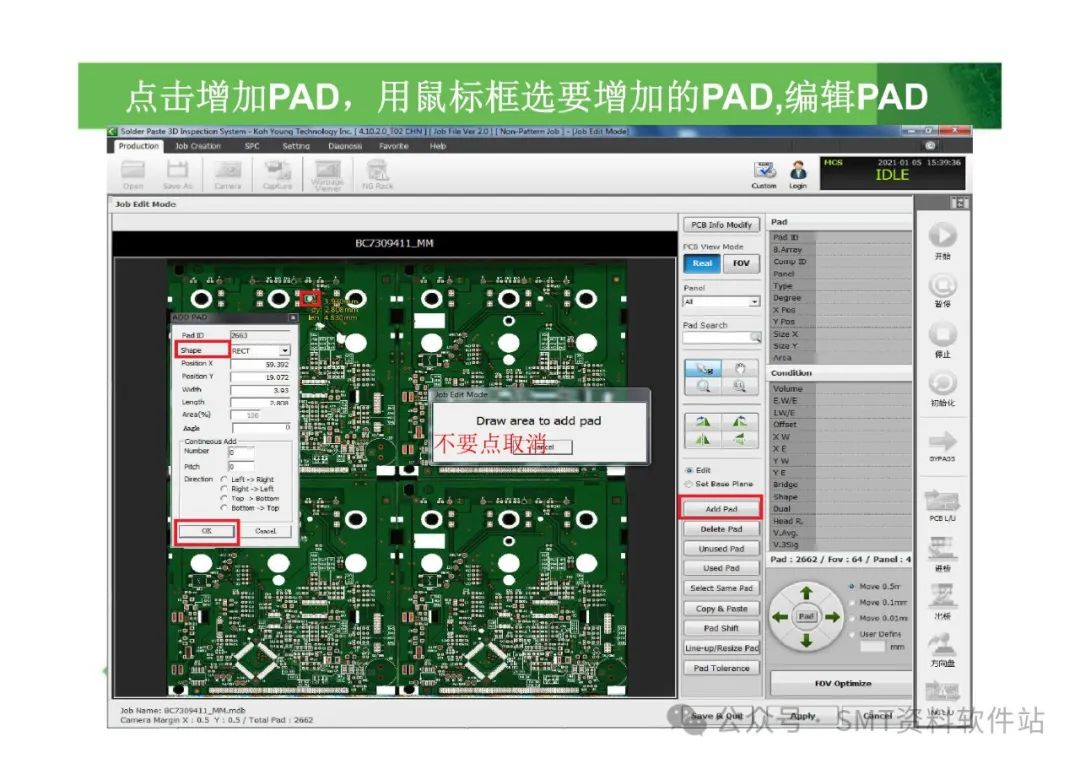
Task: Select the Edit radio button
Action: click(x=689, y=470)
